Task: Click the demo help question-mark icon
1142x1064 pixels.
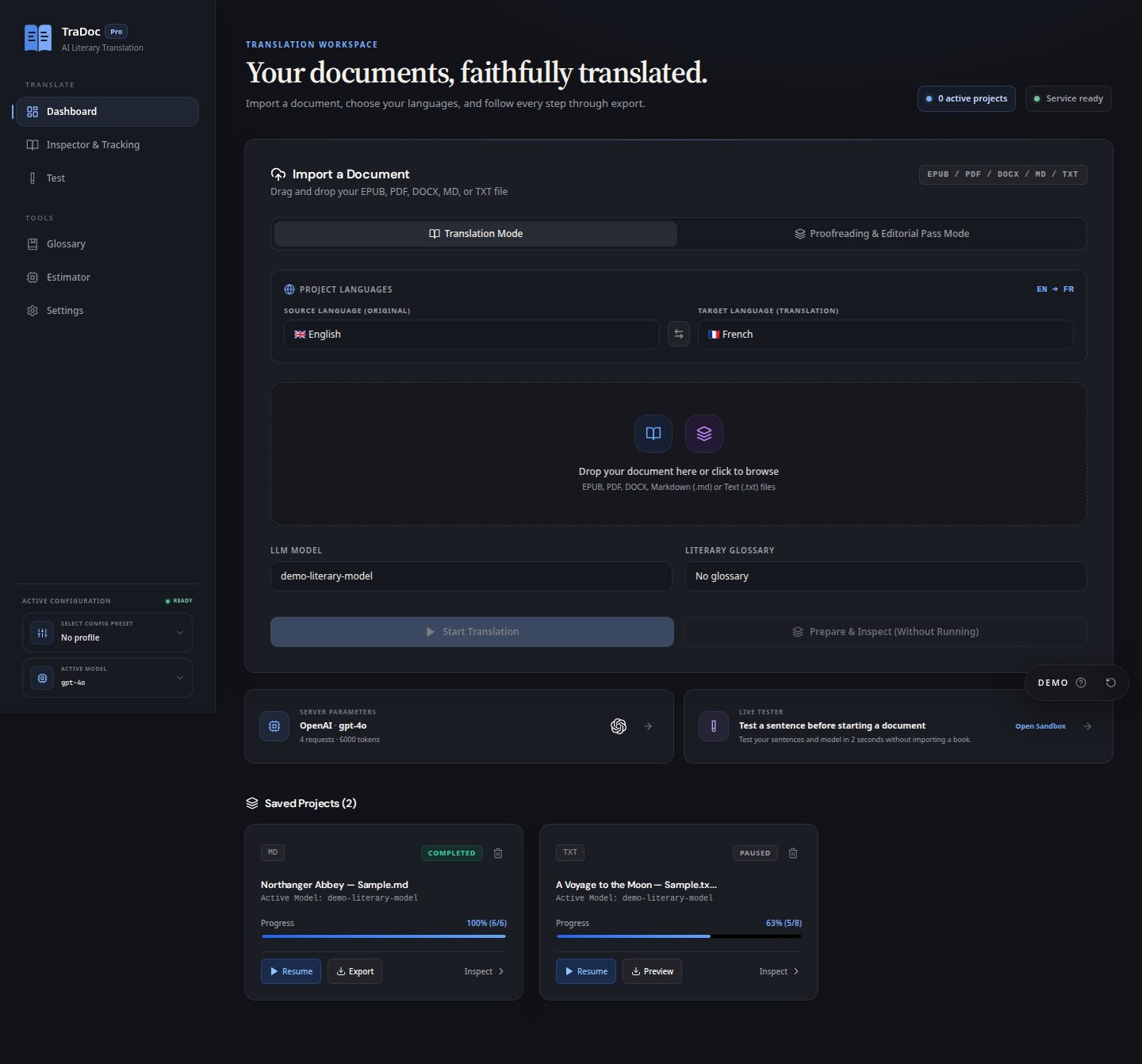Action: click(x=1081, y=683)
